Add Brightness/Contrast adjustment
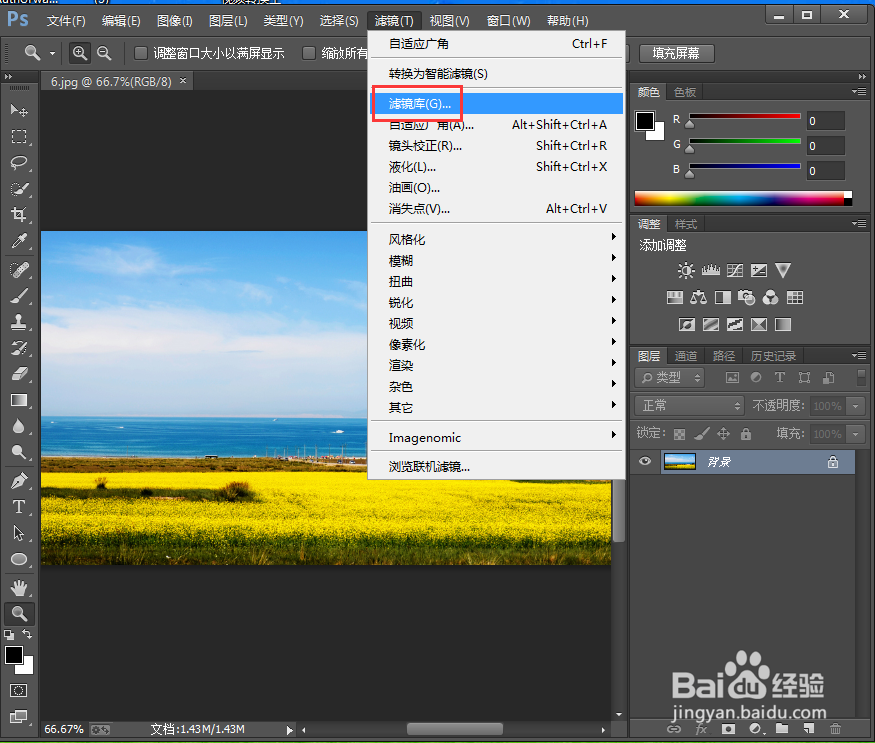 coord(686,271)
